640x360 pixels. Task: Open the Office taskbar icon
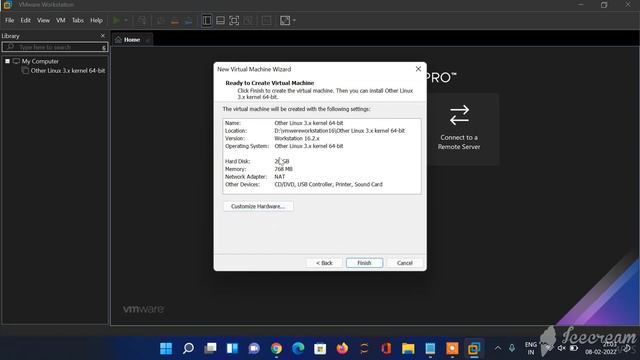click(386, 348)
